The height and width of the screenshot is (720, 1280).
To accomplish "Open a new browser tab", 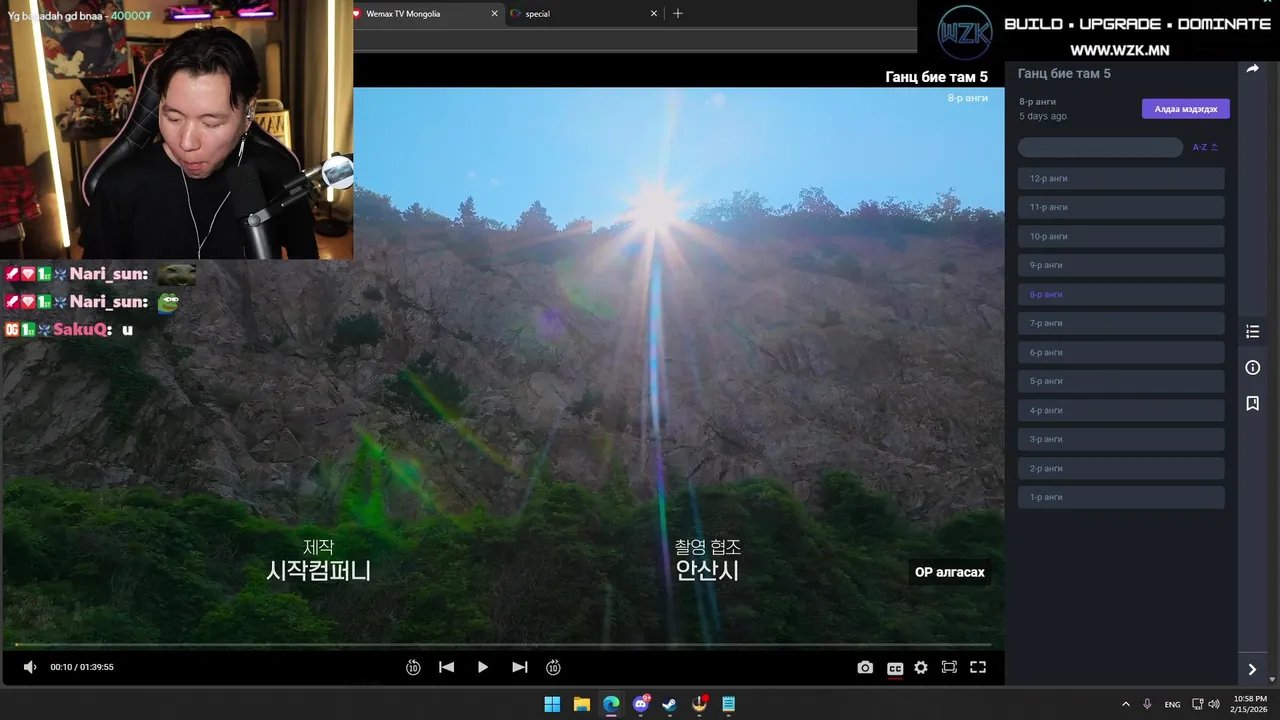I will 678,13.
